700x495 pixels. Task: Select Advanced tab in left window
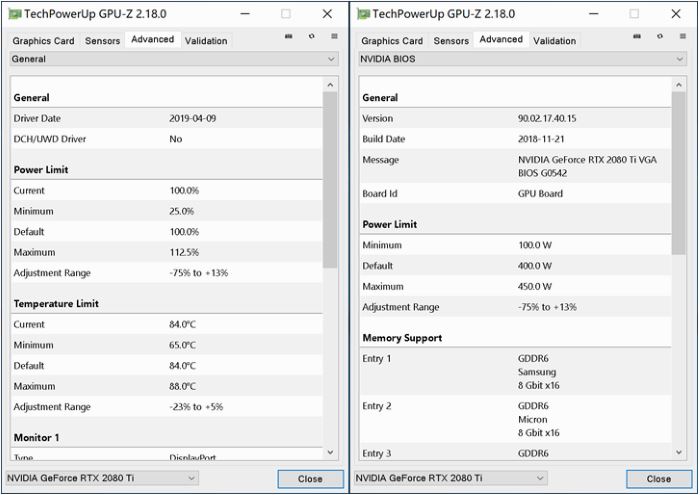pos(153,39)
